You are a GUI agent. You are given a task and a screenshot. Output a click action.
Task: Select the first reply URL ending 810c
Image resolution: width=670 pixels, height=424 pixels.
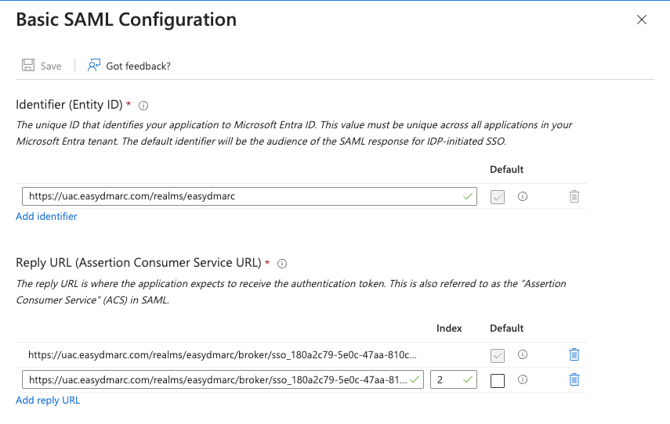(222, 355)
